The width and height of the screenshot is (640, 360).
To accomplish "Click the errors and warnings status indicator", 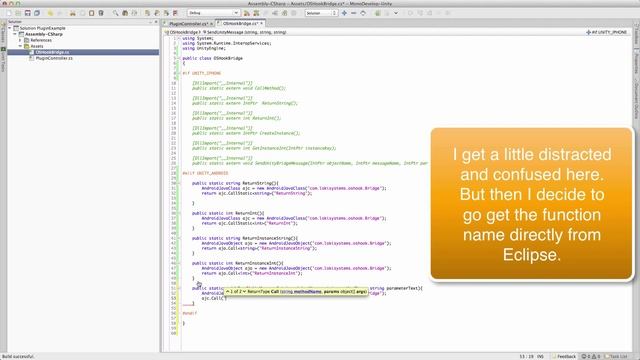I will [591, 356].
